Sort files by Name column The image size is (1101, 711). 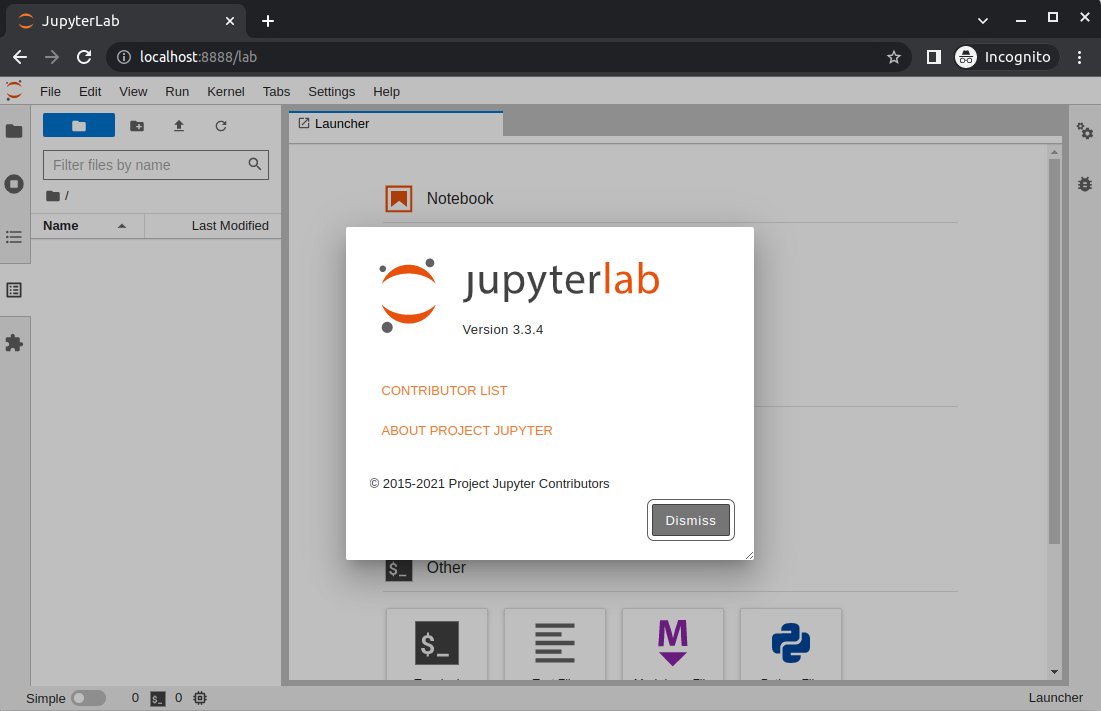pyautogui.click(x=88, y=226)
